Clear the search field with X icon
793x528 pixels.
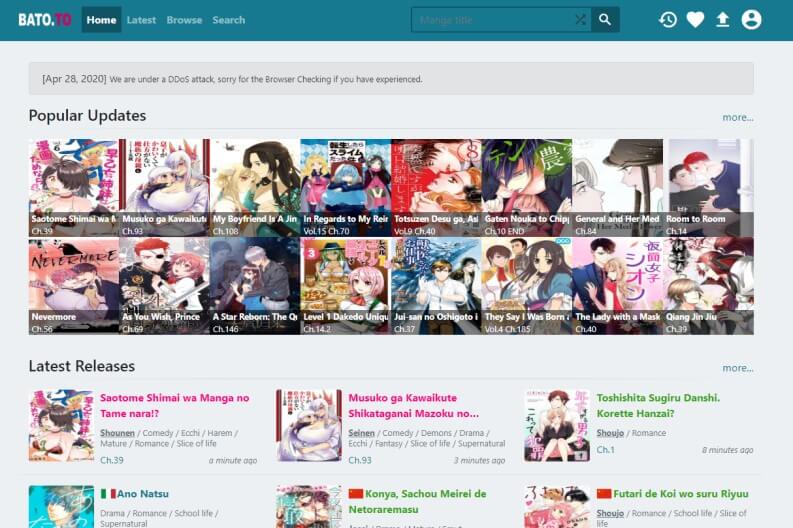pyautogui.click(x=581, y=20)
